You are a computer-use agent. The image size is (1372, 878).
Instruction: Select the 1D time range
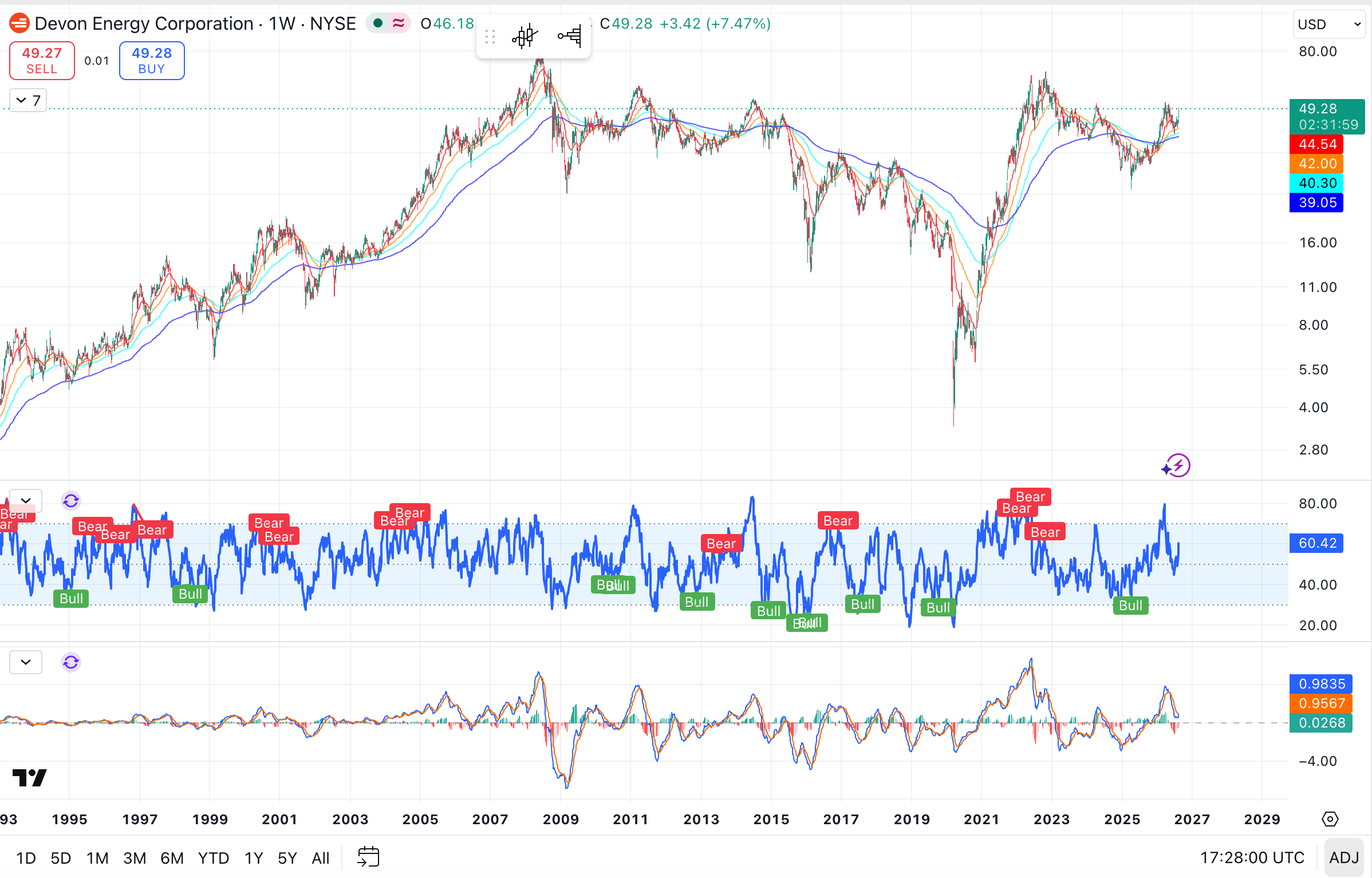click(x=26, y=858)
